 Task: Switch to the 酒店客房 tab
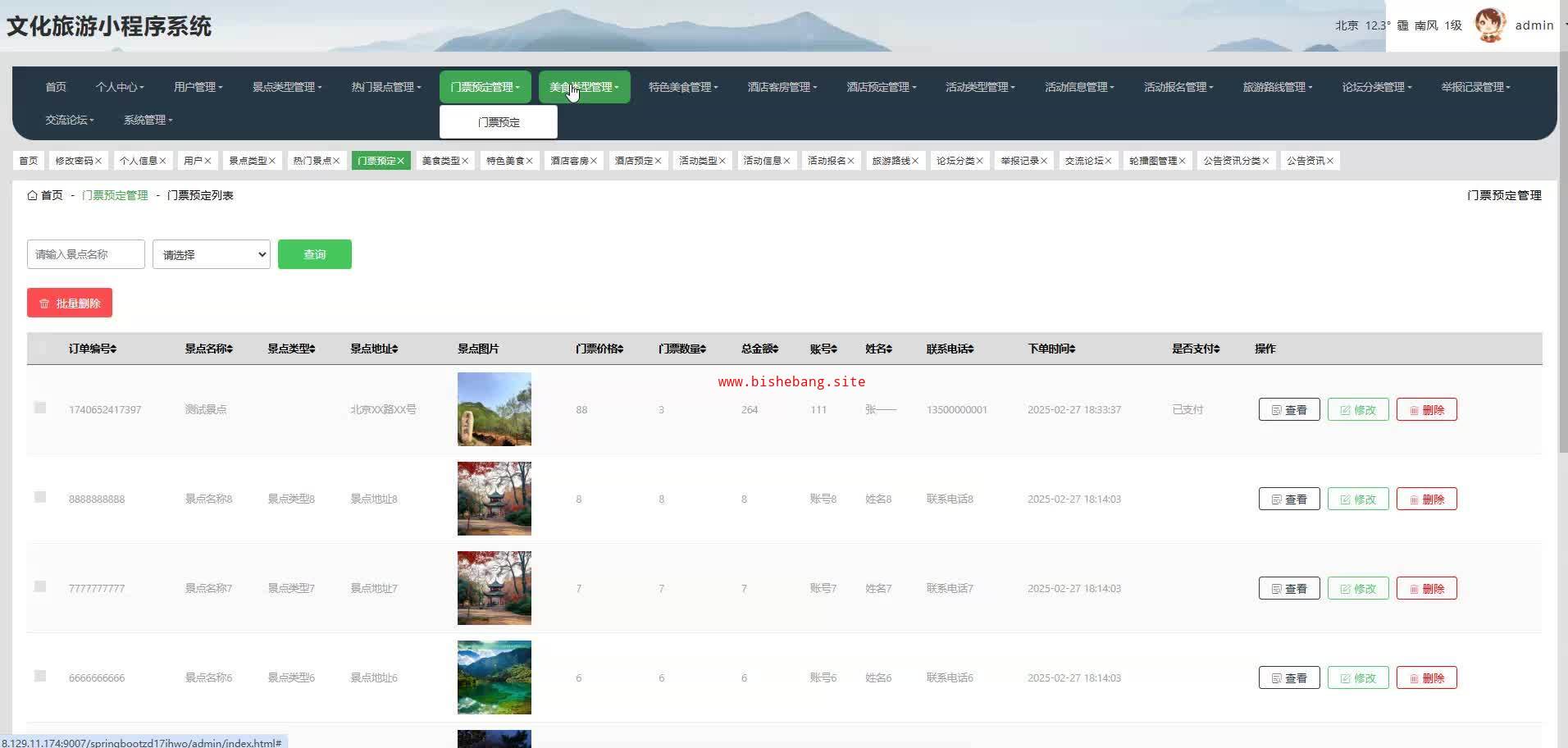(x=568, y=161)
